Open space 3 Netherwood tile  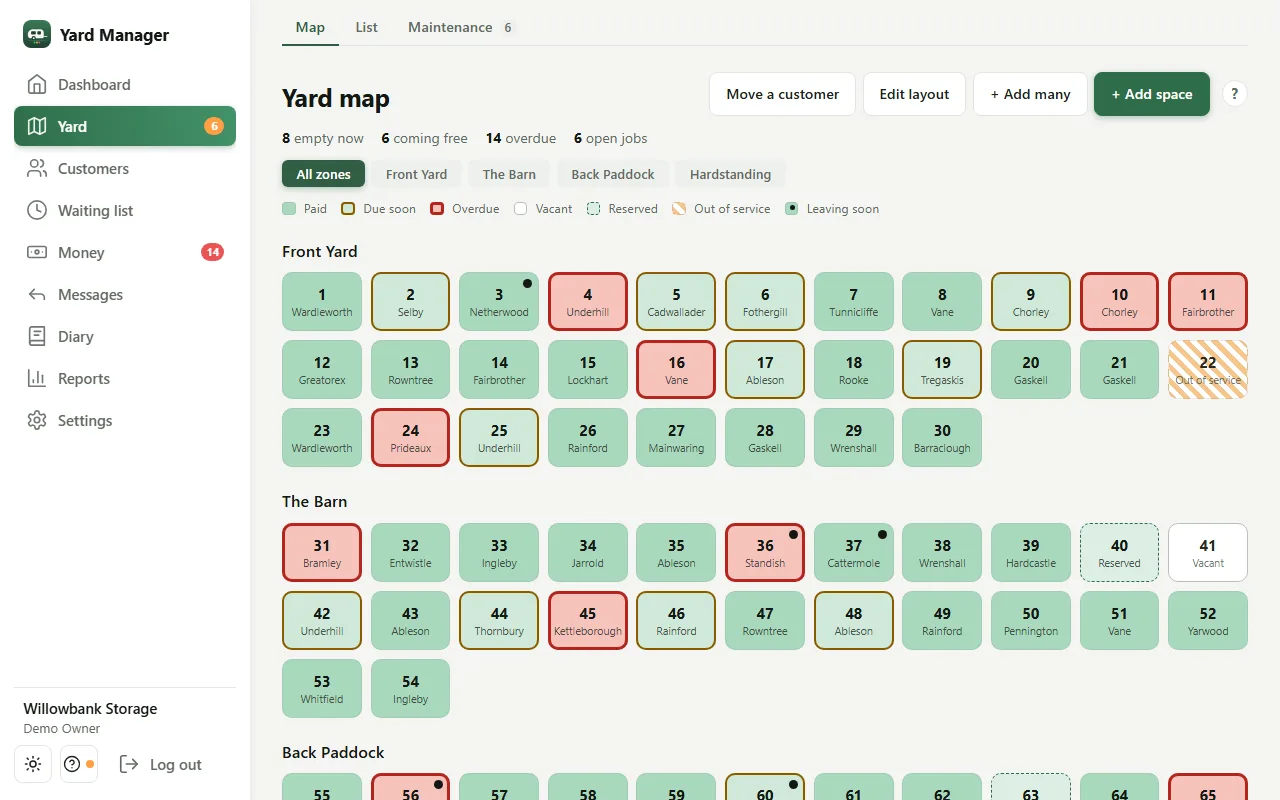click(x=499, y=302)
